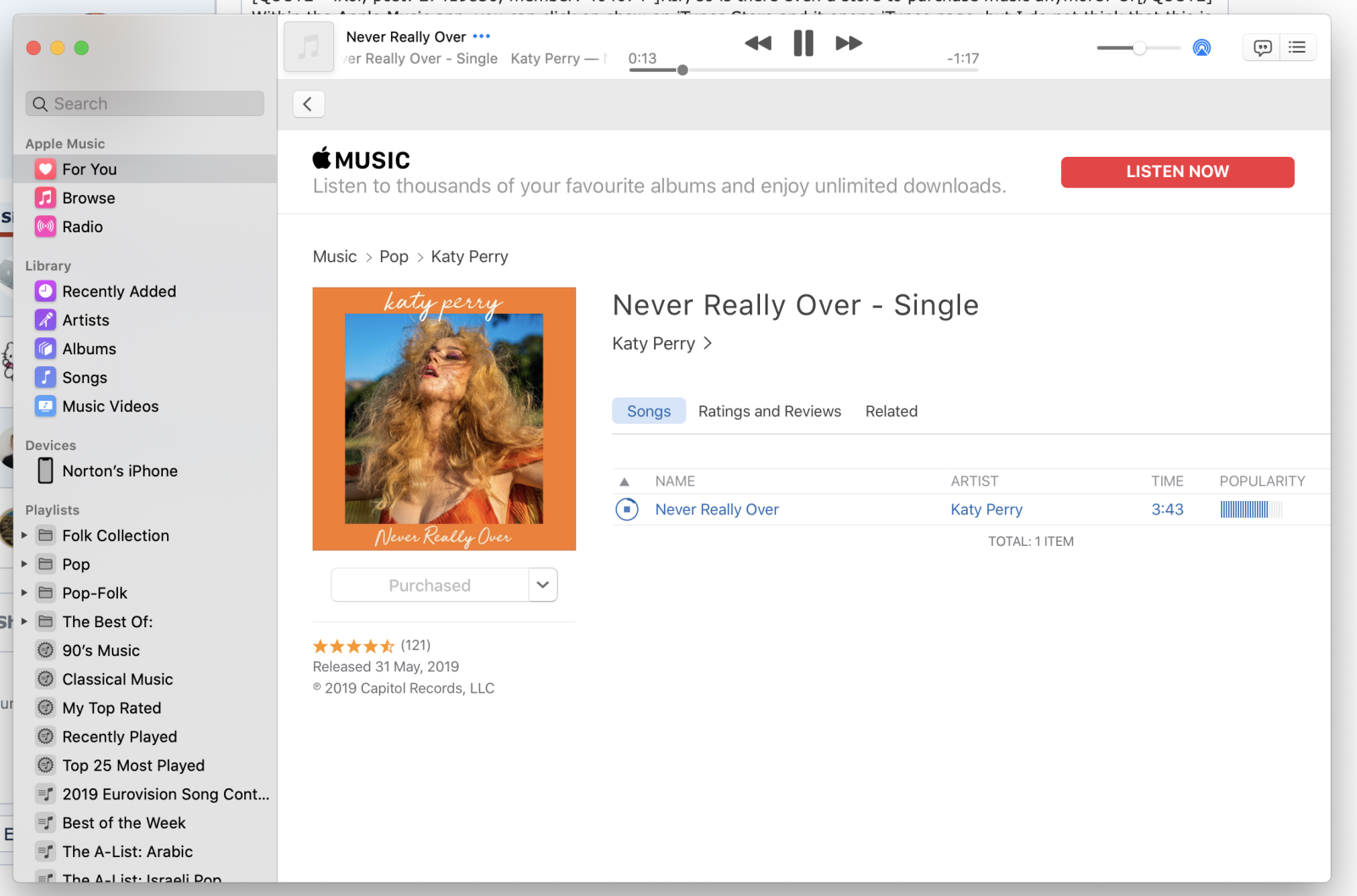Click the Browse music note icon

(x=46, y=198)
